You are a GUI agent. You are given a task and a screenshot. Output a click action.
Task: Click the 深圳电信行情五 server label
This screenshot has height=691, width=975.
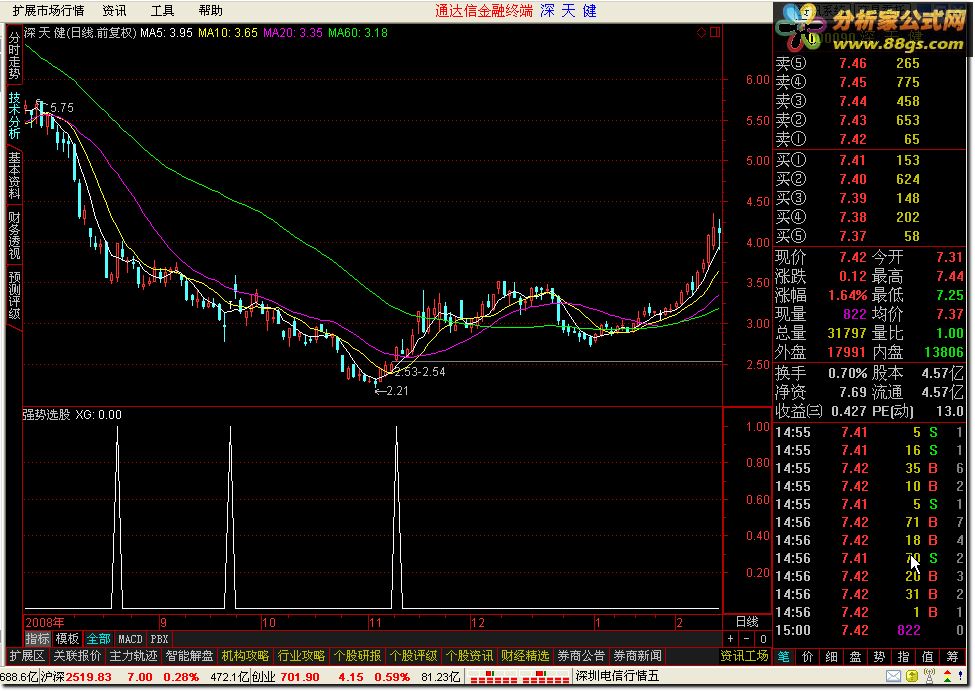tap(617, 676)
